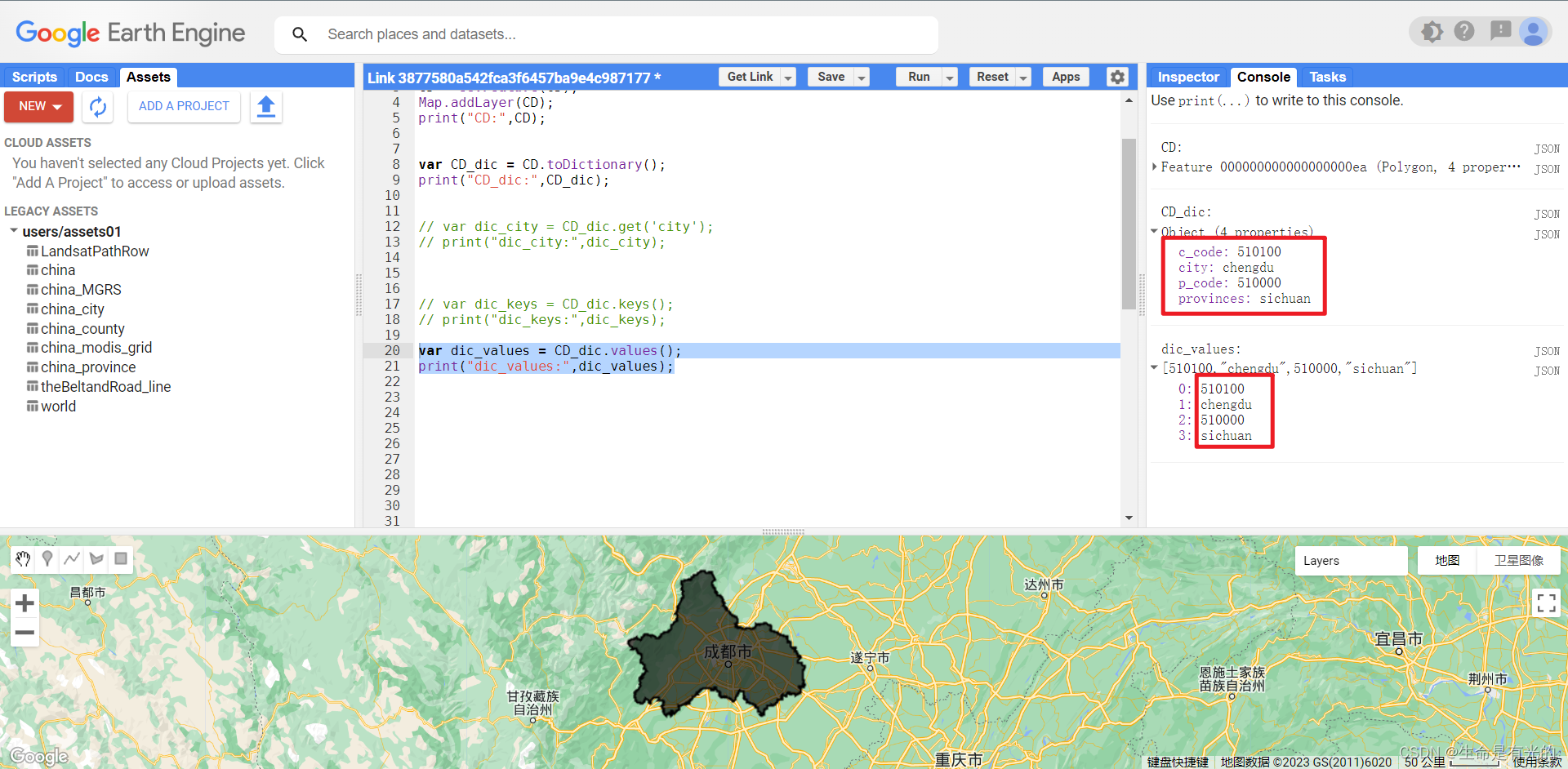Open the theBeltandRoad_line asset
Image resolution: width=1568 pixels, height=769 pixels.
coord(106,387)
